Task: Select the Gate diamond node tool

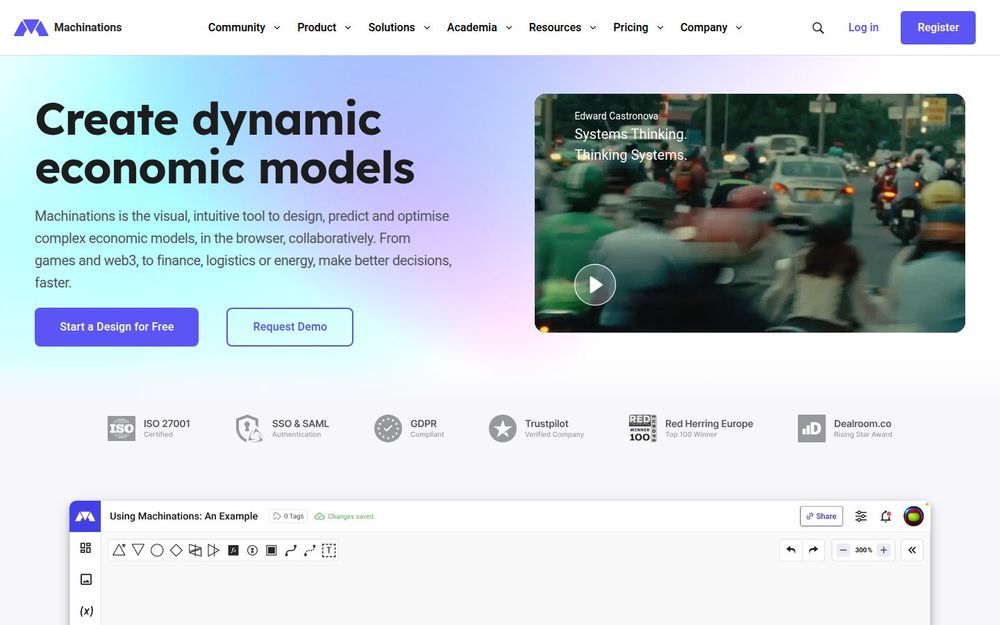Action: 176,550
